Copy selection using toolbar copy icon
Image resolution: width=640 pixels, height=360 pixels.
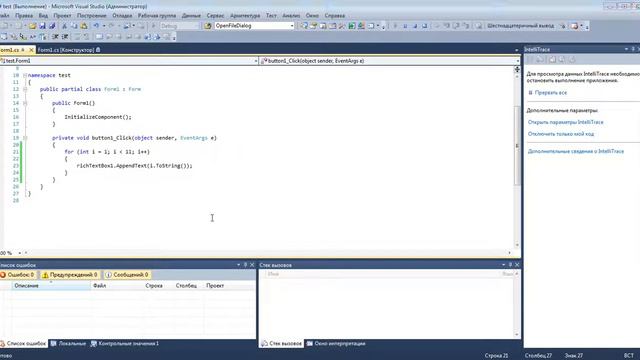(x=74, y=26)
